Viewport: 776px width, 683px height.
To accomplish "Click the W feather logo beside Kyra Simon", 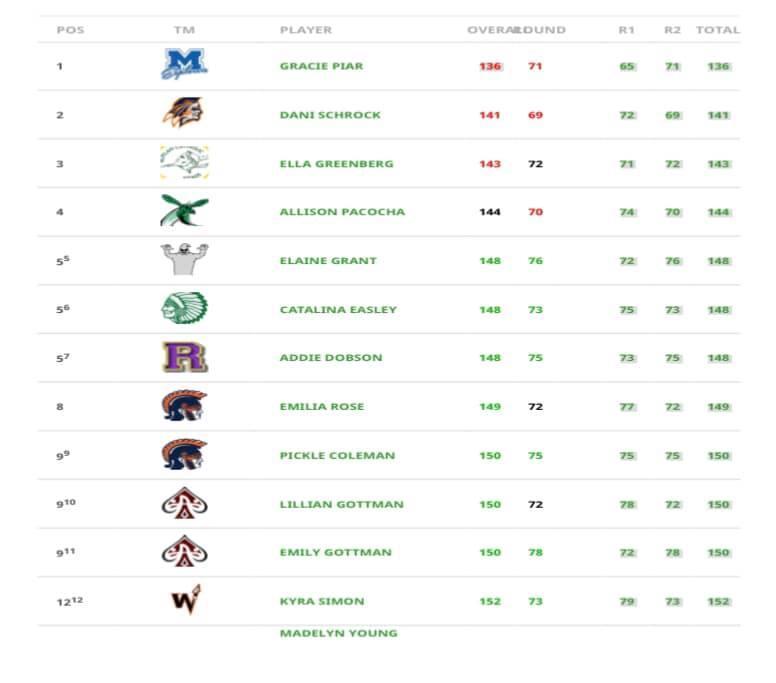I will click(x=184, y=601).
